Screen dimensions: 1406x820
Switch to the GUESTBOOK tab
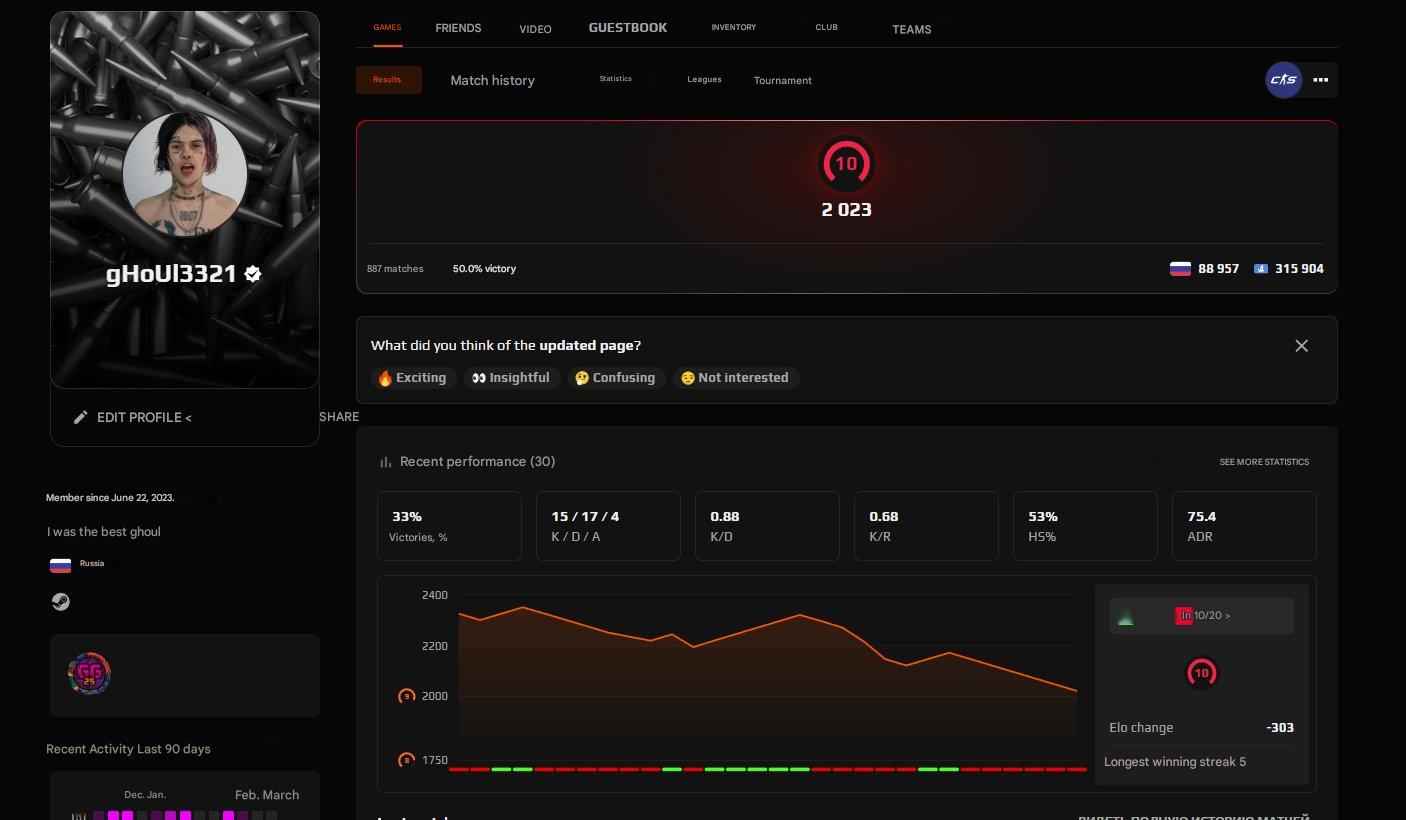click(627, 28)
